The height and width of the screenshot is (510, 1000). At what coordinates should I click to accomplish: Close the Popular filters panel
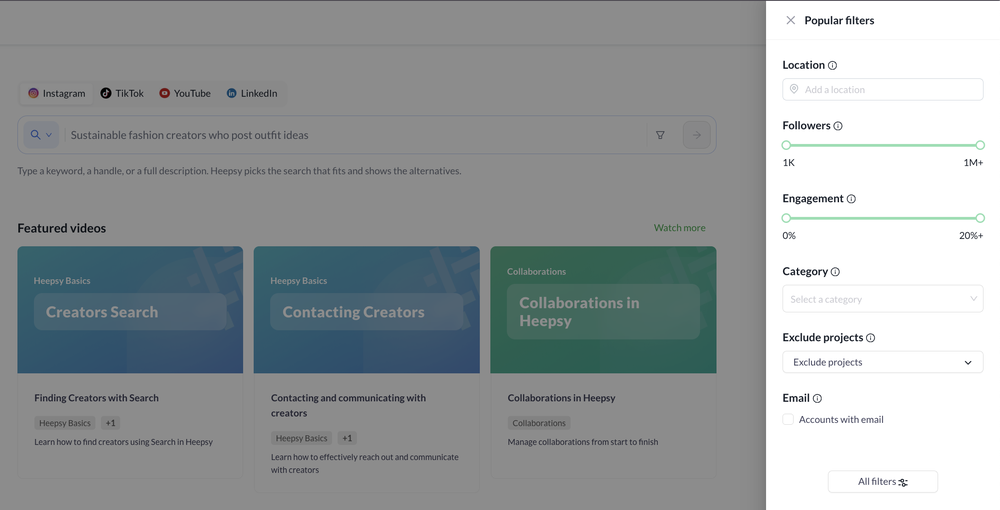pyautogui.click(x=790, y=20)
